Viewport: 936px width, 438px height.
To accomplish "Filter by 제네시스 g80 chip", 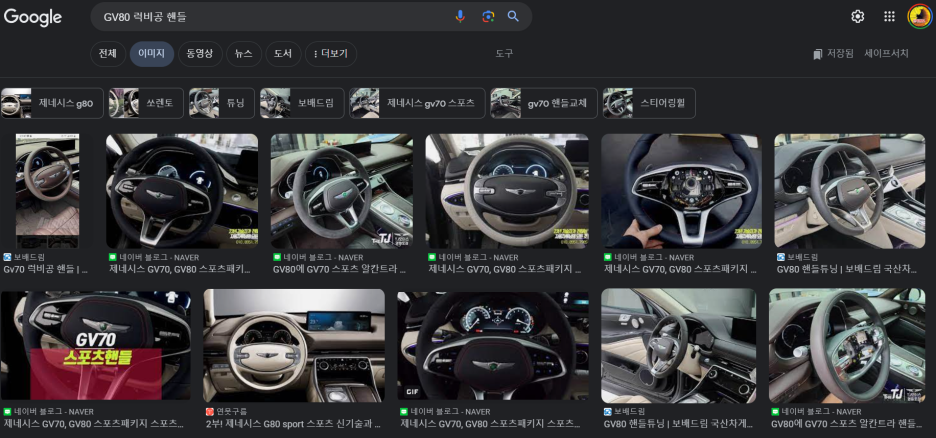I will pyautogui.click(x=52, y=103).
